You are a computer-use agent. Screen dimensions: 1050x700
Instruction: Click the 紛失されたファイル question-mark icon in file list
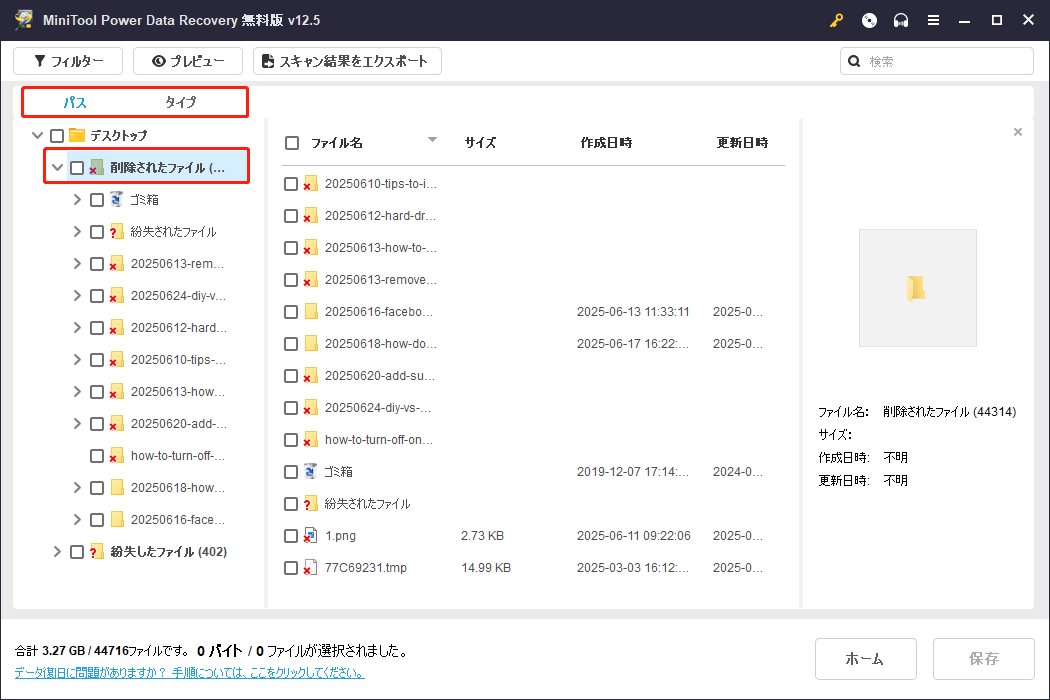[x=310, y=503]
